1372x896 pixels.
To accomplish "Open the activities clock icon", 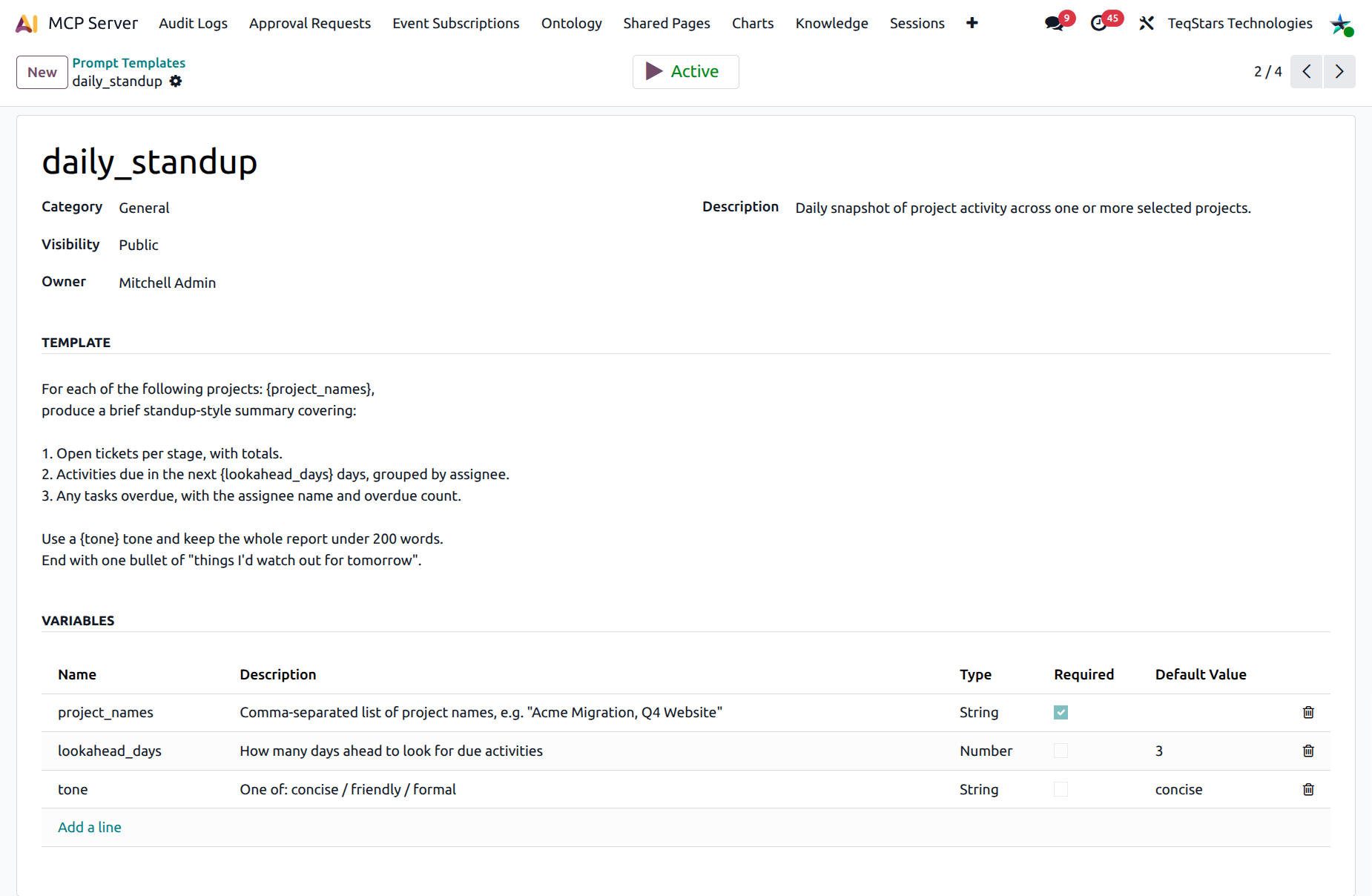I will [x=1099, y=23].
